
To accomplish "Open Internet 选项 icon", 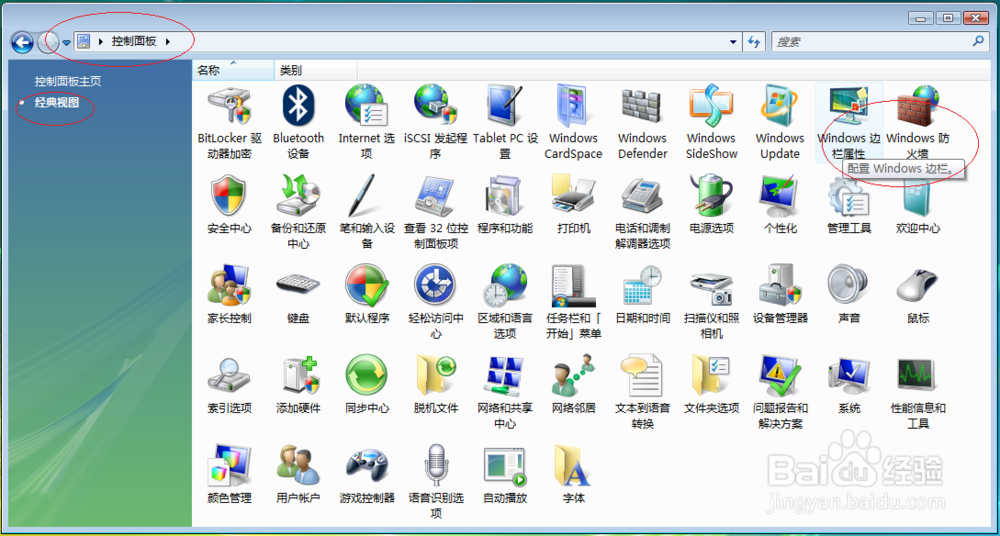I will [367, 105].
